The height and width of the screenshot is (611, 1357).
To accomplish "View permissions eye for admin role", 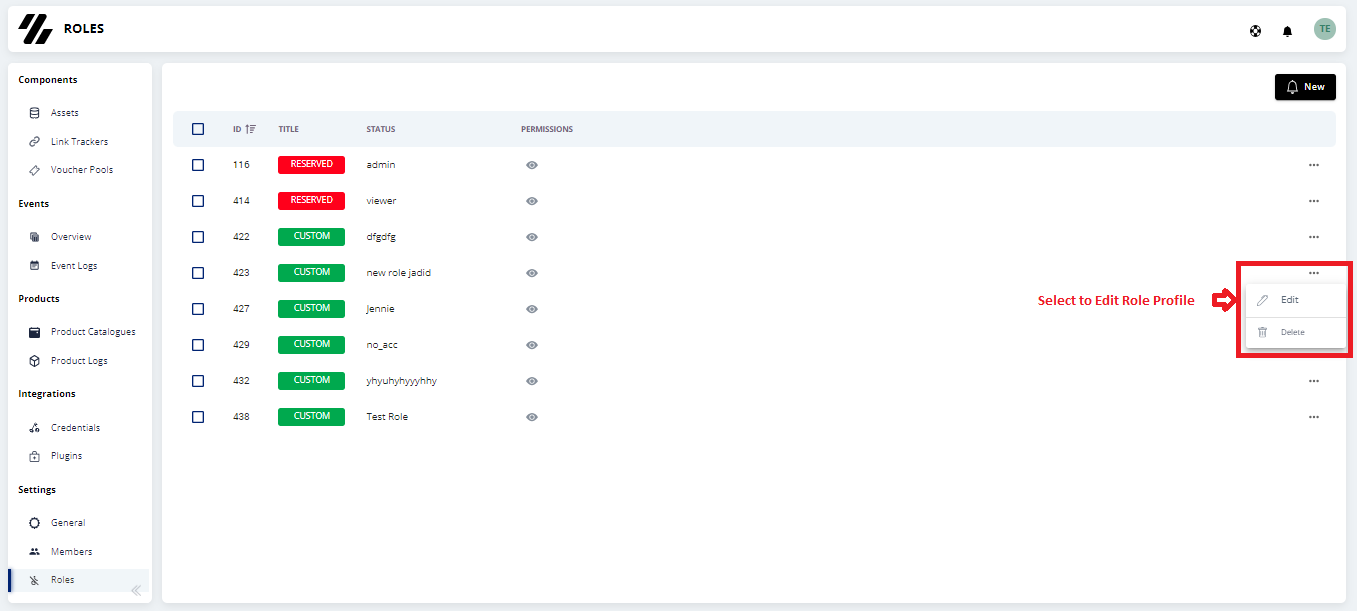I will (x=532, y=165).
